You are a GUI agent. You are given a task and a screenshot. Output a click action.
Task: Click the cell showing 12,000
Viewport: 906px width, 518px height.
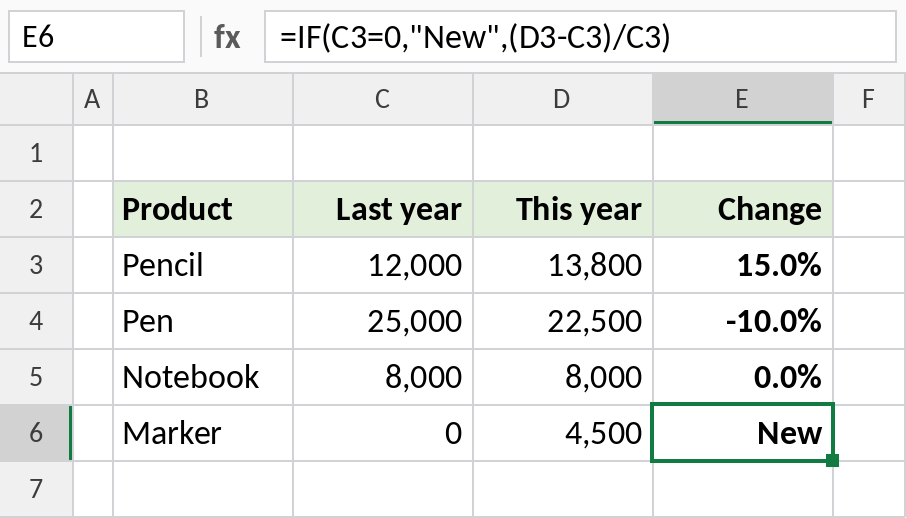click(x=383, y=265)
